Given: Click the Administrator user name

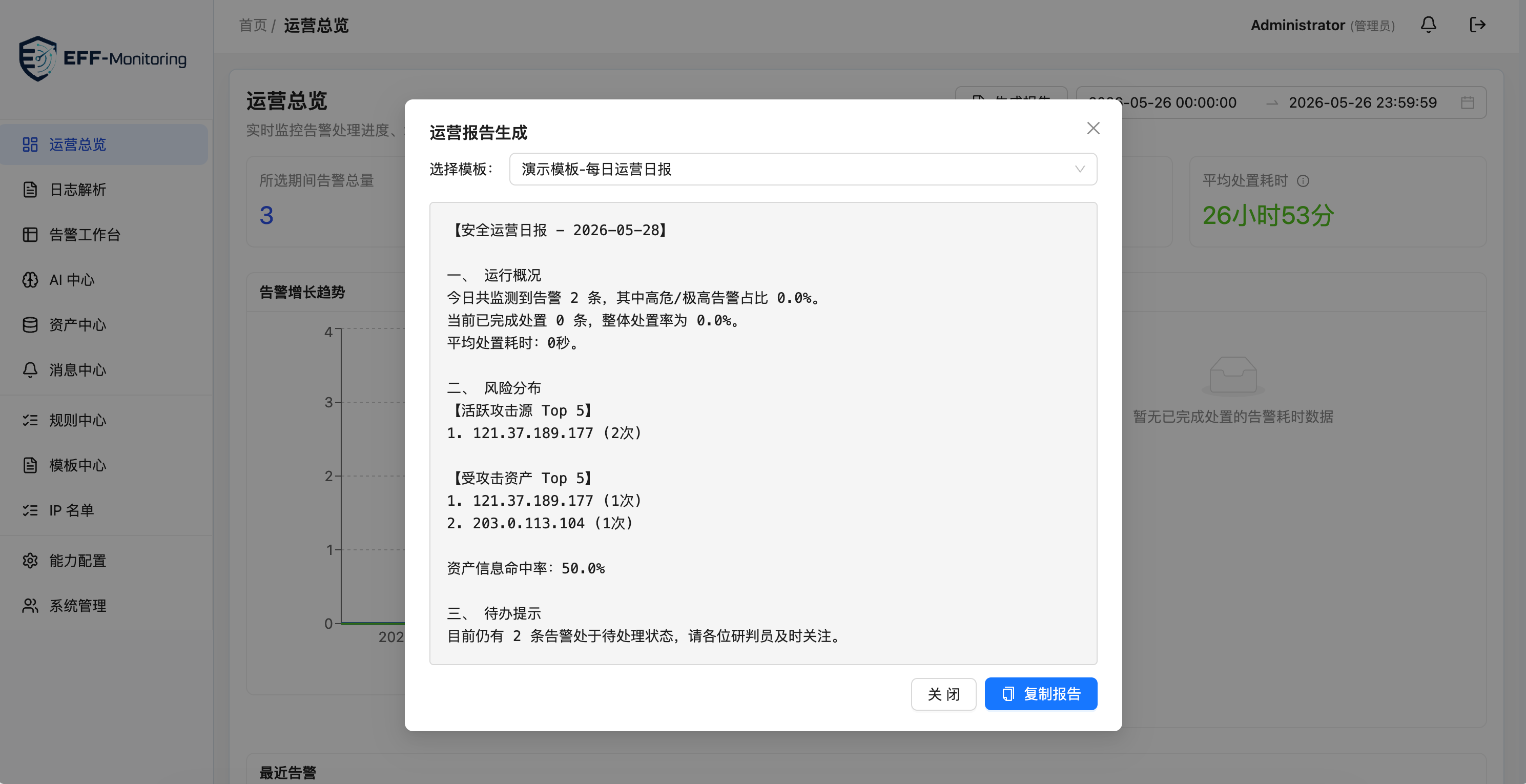Looking at the screenshot, I should (x=1297, y=26).
